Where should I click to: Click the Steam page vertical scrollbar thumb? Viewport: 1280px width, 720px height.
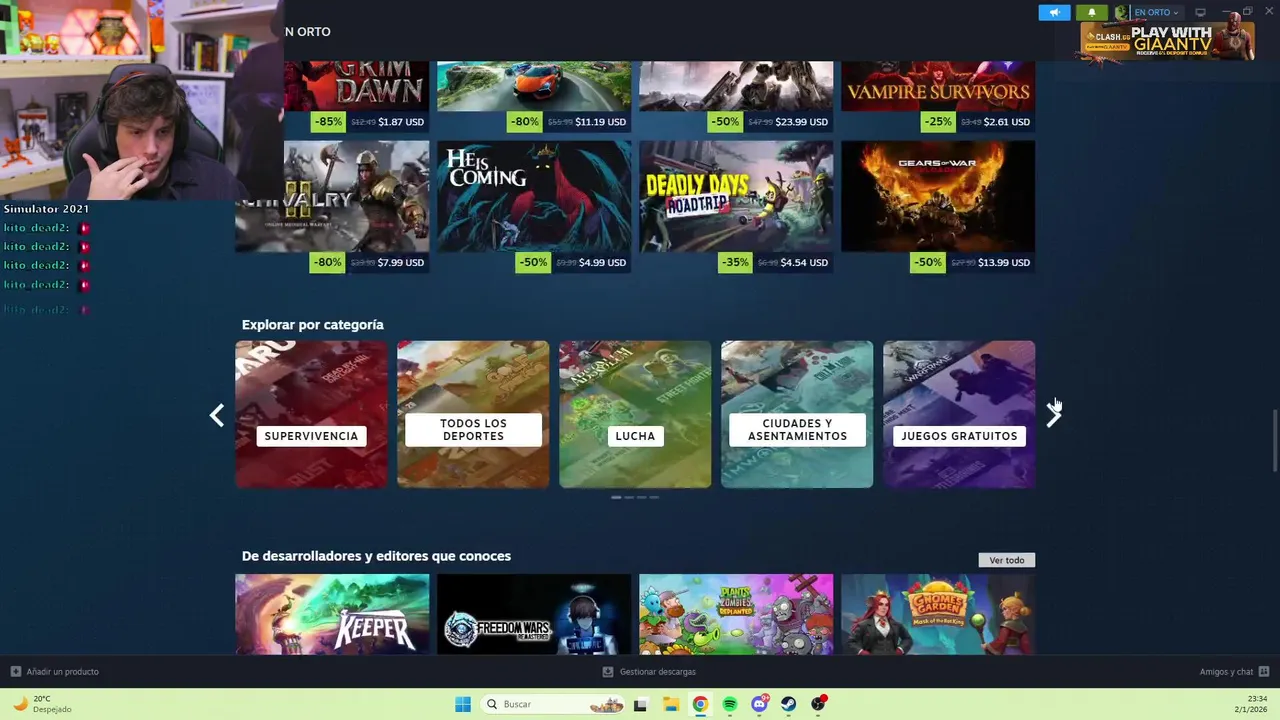1275,440
